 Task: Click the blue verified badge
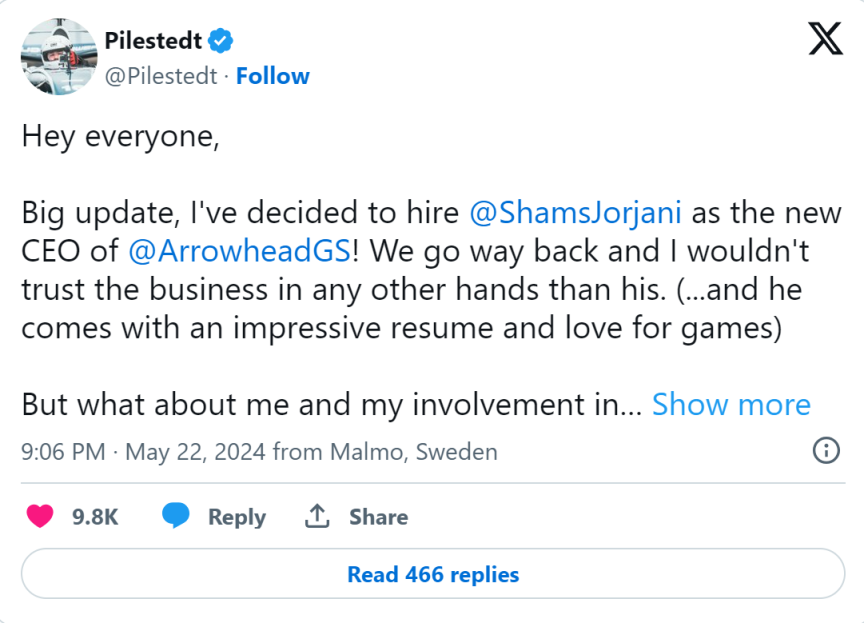tap(221, 41)
